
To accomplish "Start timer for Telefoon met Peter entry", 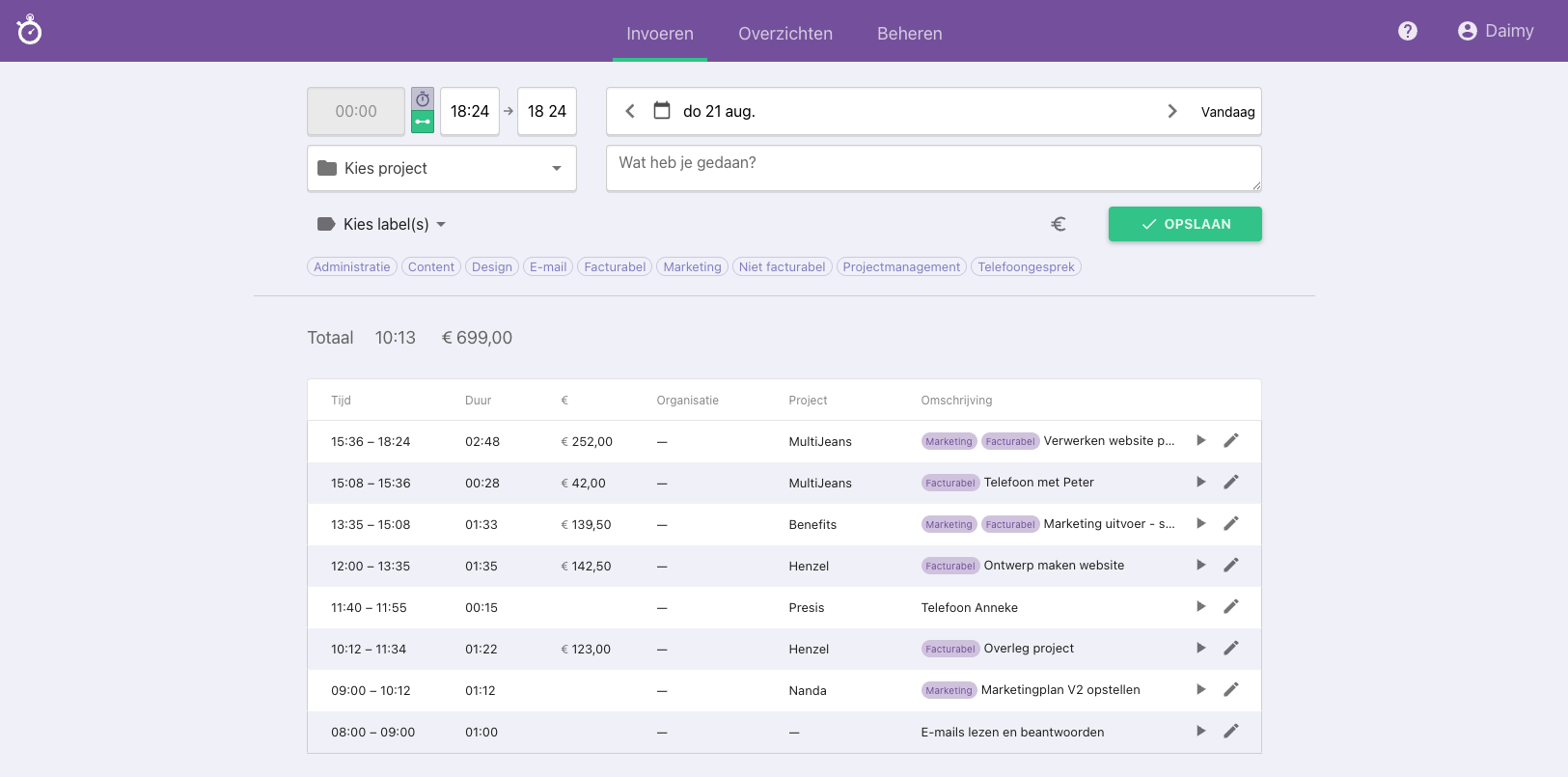I will coord(1201,482).
